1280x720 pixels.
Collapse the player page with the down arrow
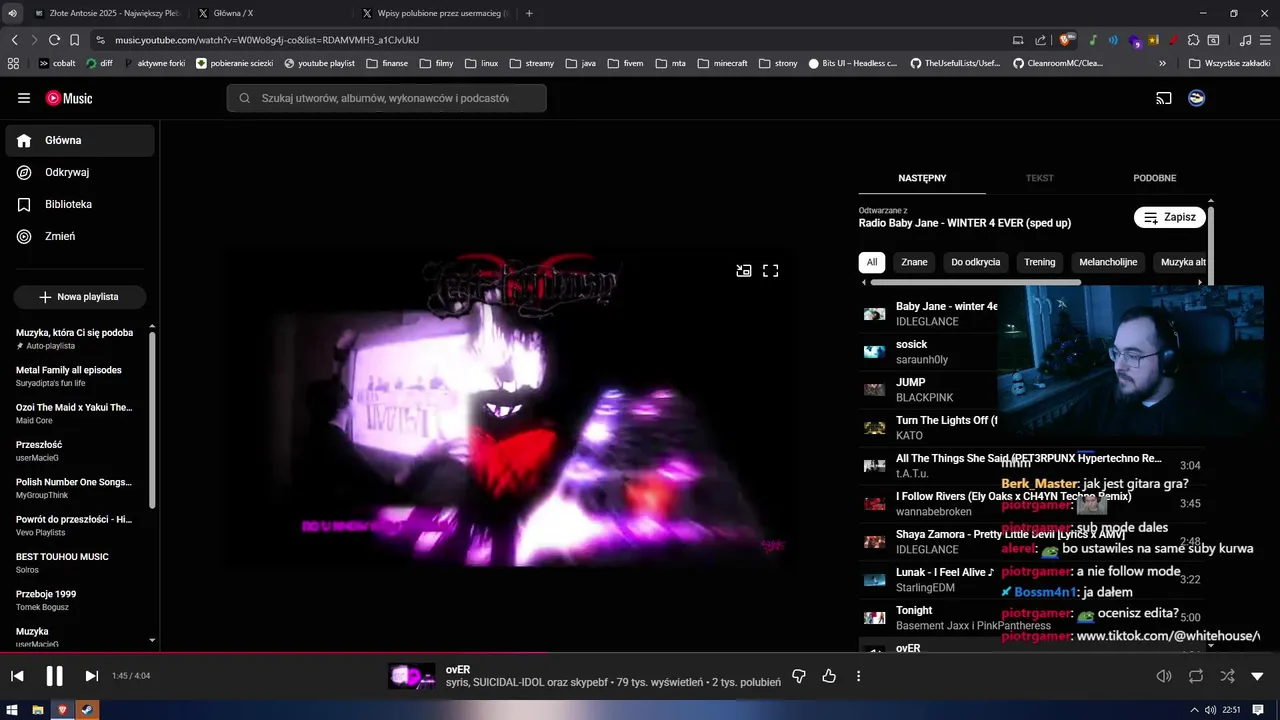click(1258, 676)
